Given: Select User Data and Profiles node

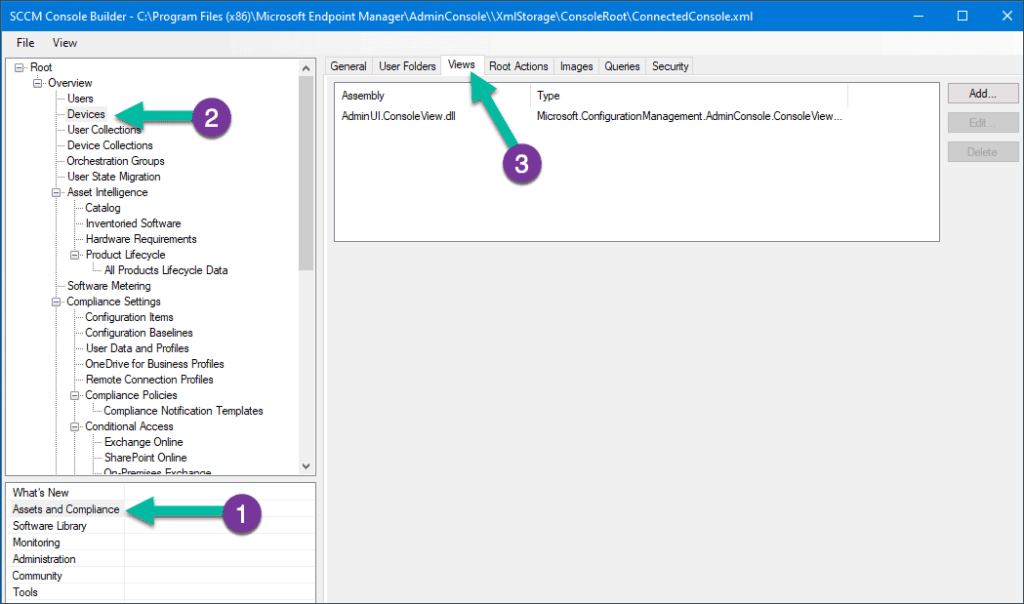Looking at the screenshot, I should (x=137, y=349).
